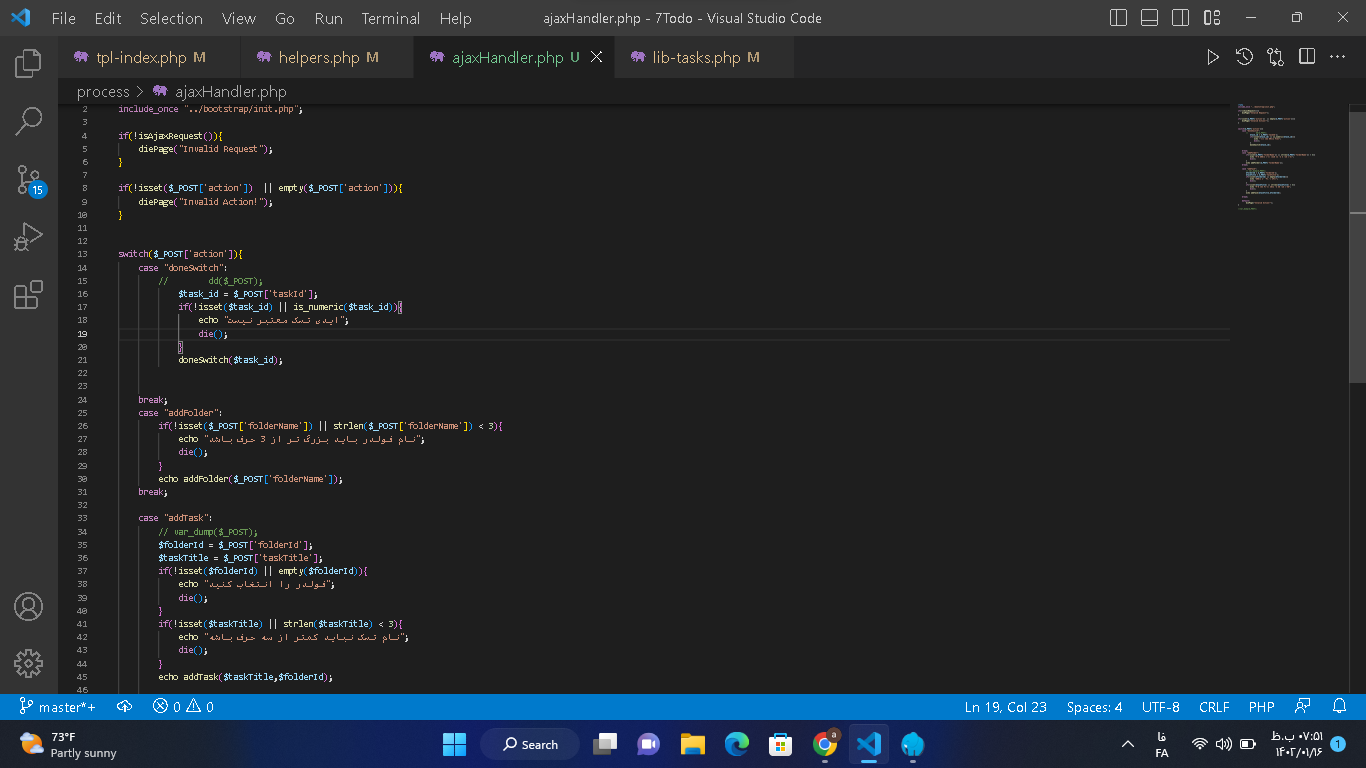Open the Run and Debug view
1366x768 pixels.
pos(28,237)
